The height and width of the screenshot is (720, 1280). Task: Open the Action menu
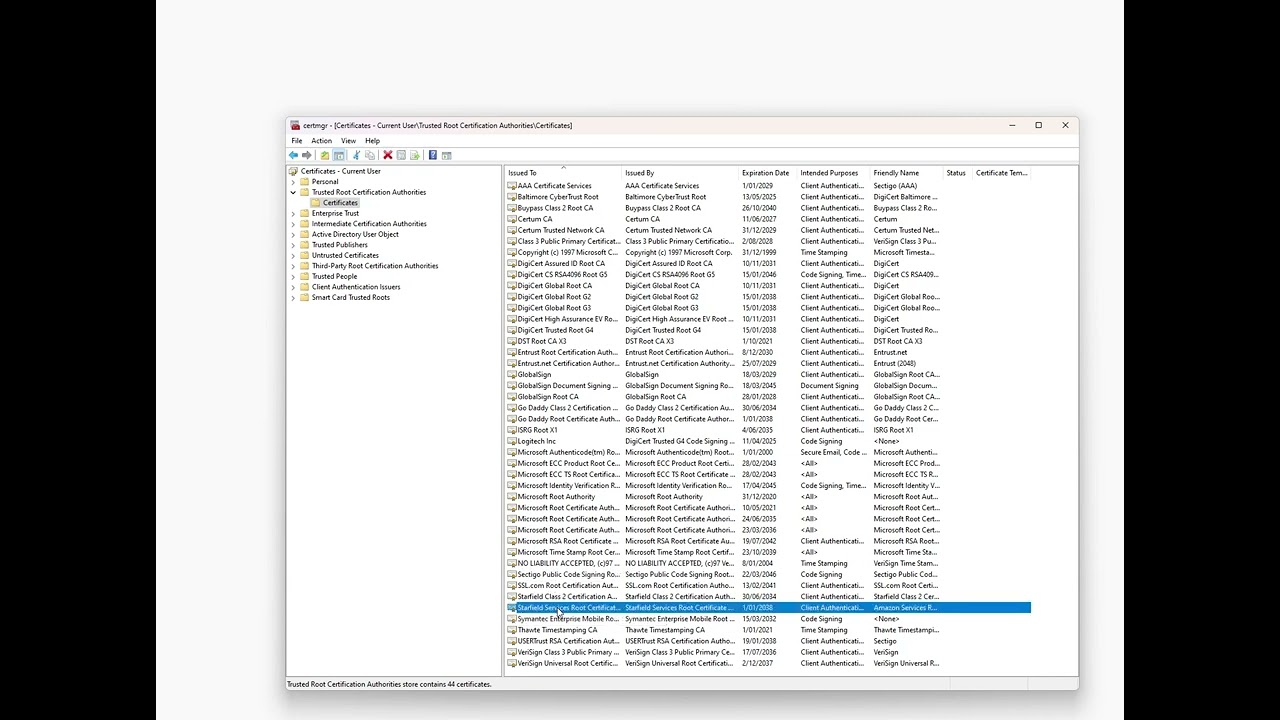pos(321,141)
